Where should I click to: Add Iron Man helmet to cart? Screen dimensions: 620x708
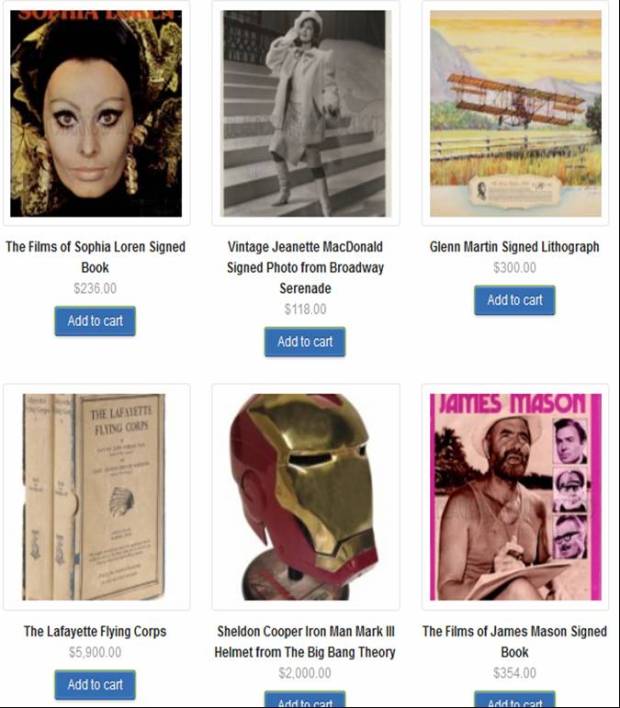pyautogui.click(x=305, y=699)
